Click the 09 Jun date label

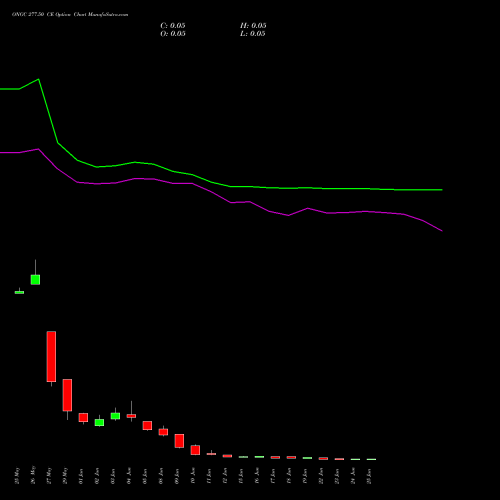pyautogui.click(x=177, y=476)
